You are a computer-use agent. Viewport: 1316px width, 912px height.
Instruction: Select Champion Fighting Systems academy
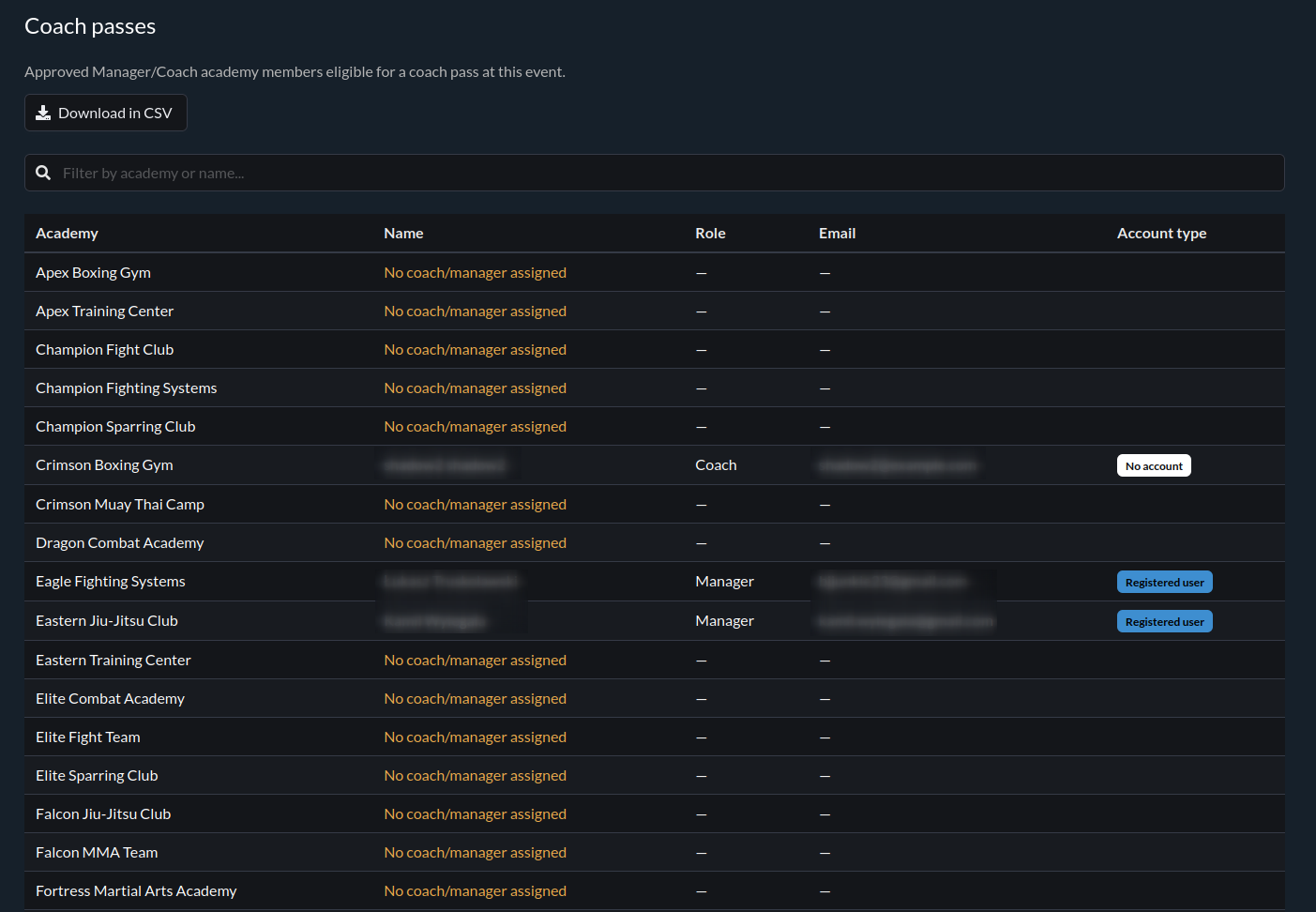126,388
